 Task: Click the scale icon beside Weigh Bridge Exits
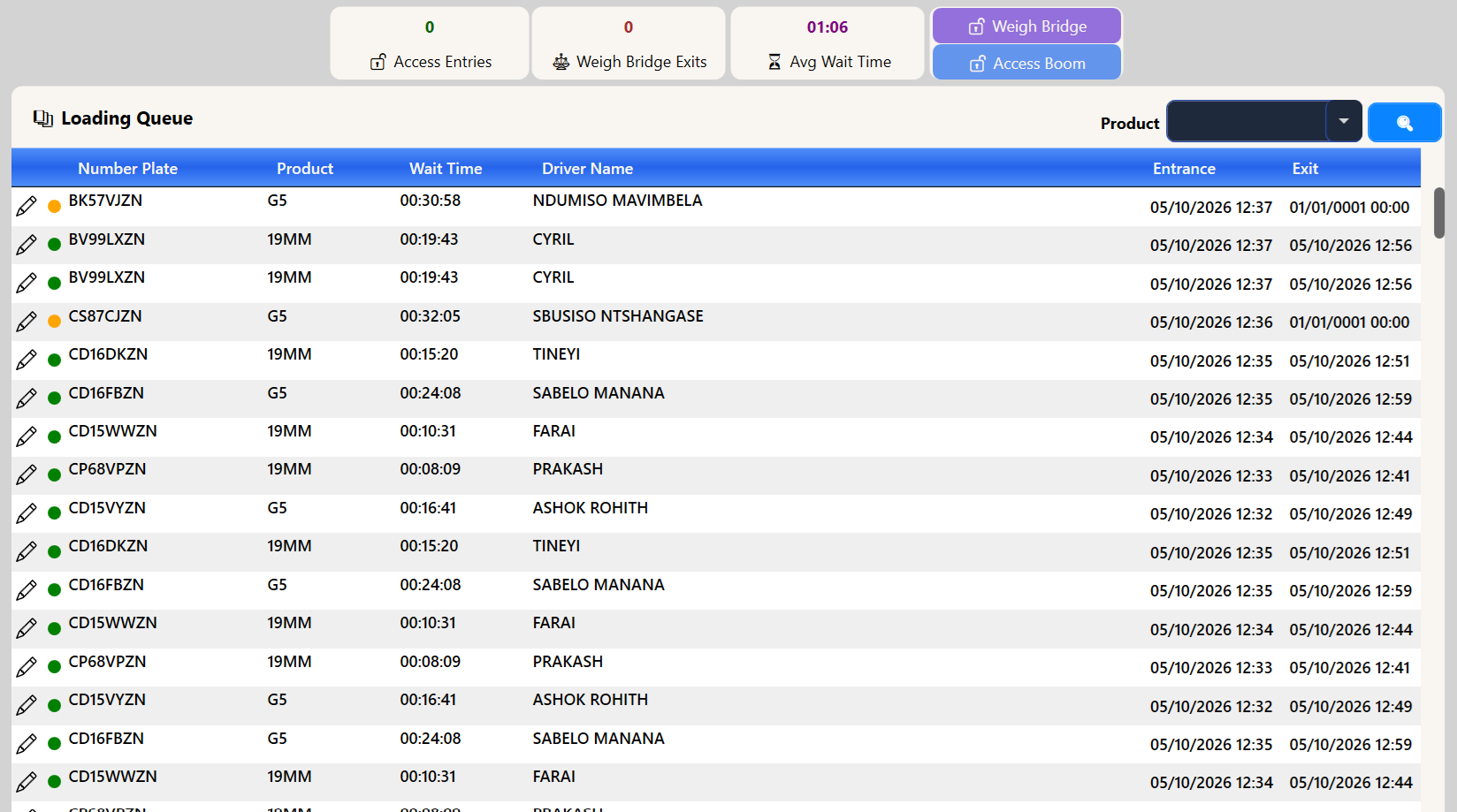point(561,62)
